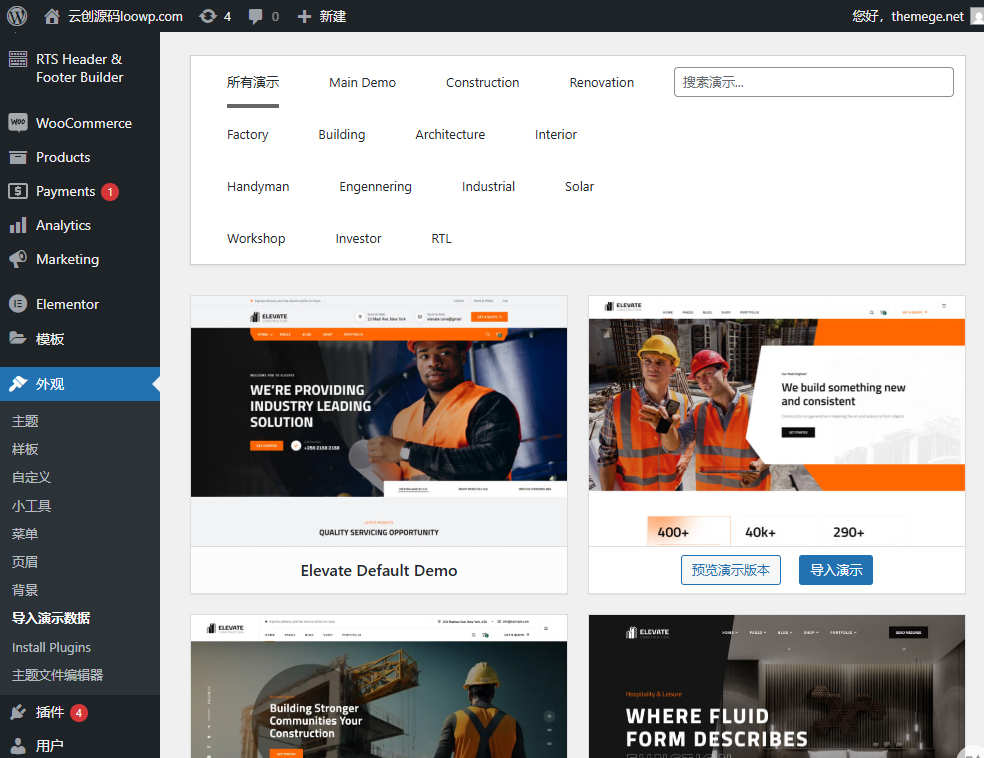This screenshot has width=984, height=758.
Task: Select the 所有演示 filter tab
Action: (253, 82)
